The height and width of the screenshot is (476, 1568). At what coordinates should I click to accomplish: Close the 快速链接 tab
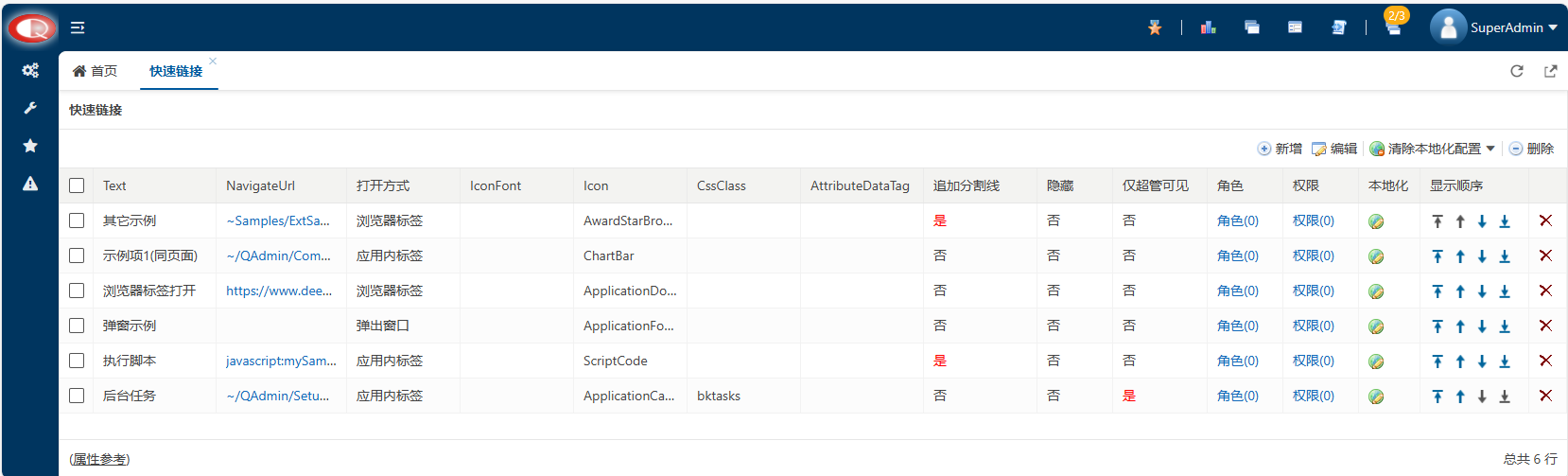[213, 61]
